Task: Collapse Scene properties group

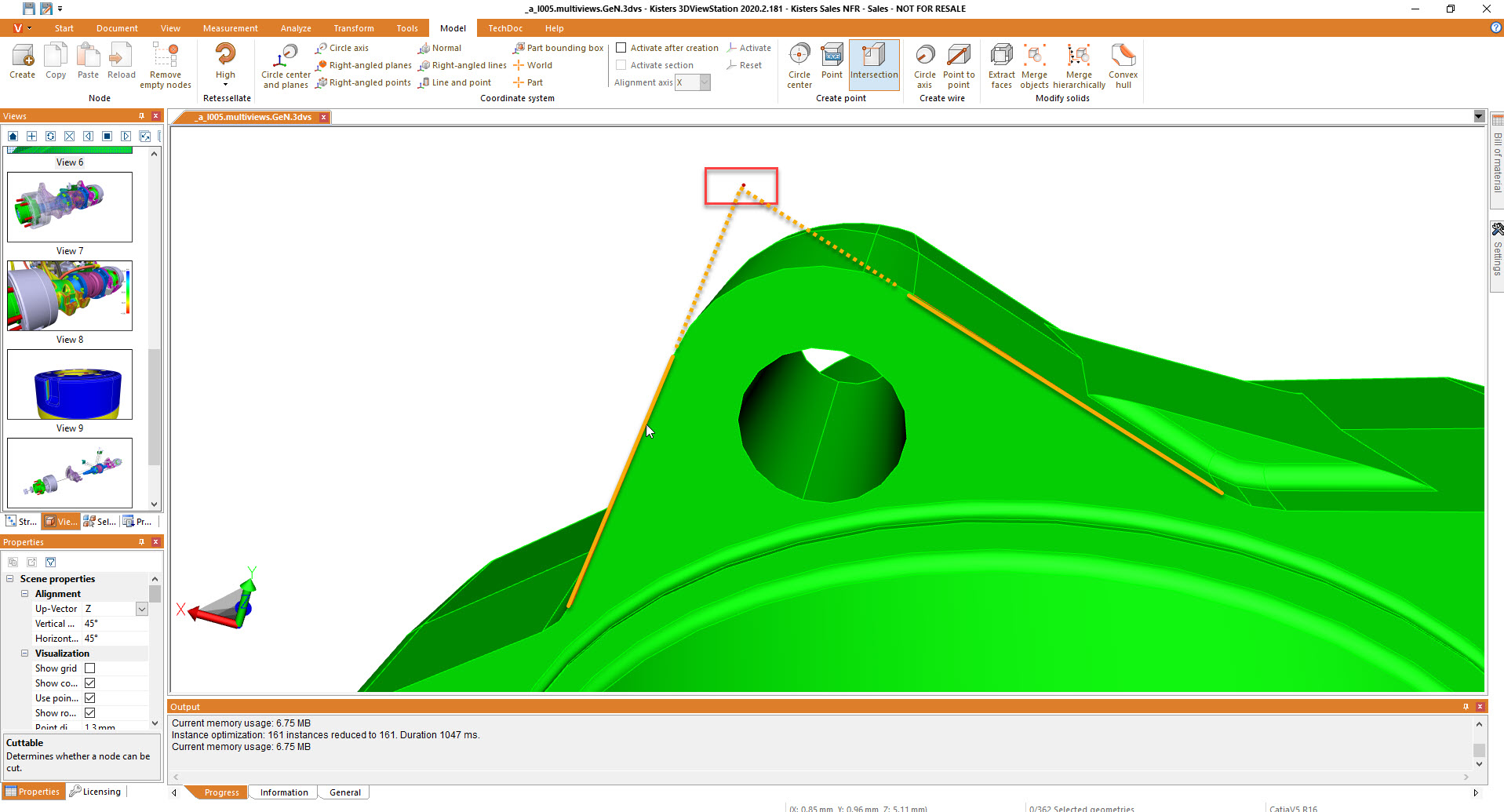Action: 9,579
